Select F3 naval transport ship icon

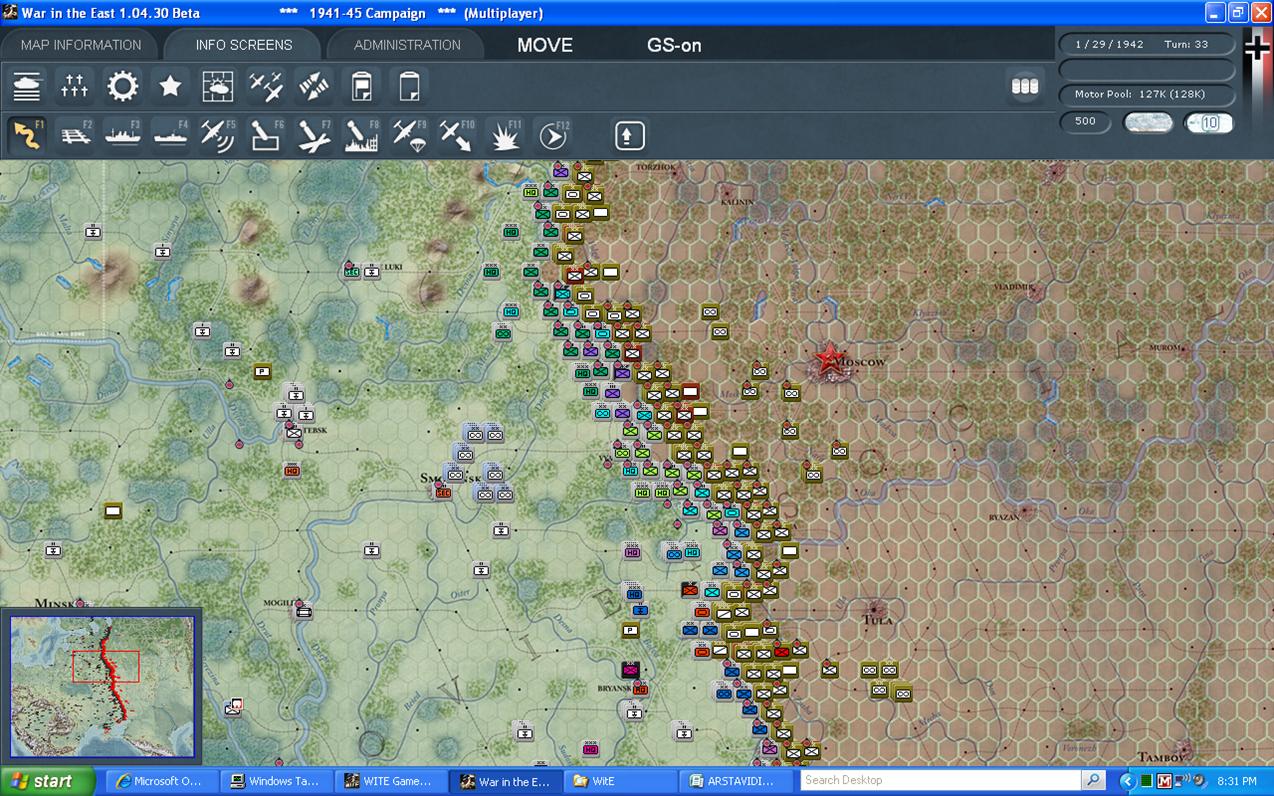[x=123, y=135]
